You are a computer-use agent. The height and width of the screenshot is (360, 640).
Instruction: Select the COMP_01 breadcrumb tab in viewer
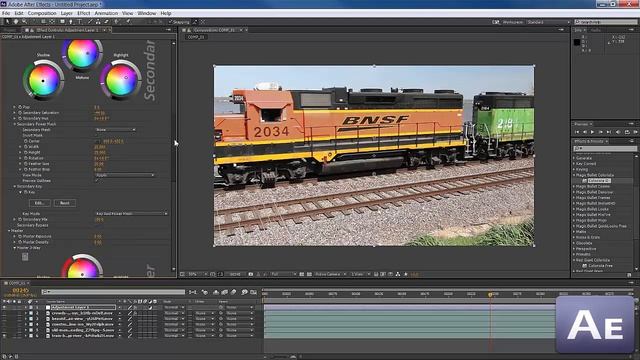(196, 37)
